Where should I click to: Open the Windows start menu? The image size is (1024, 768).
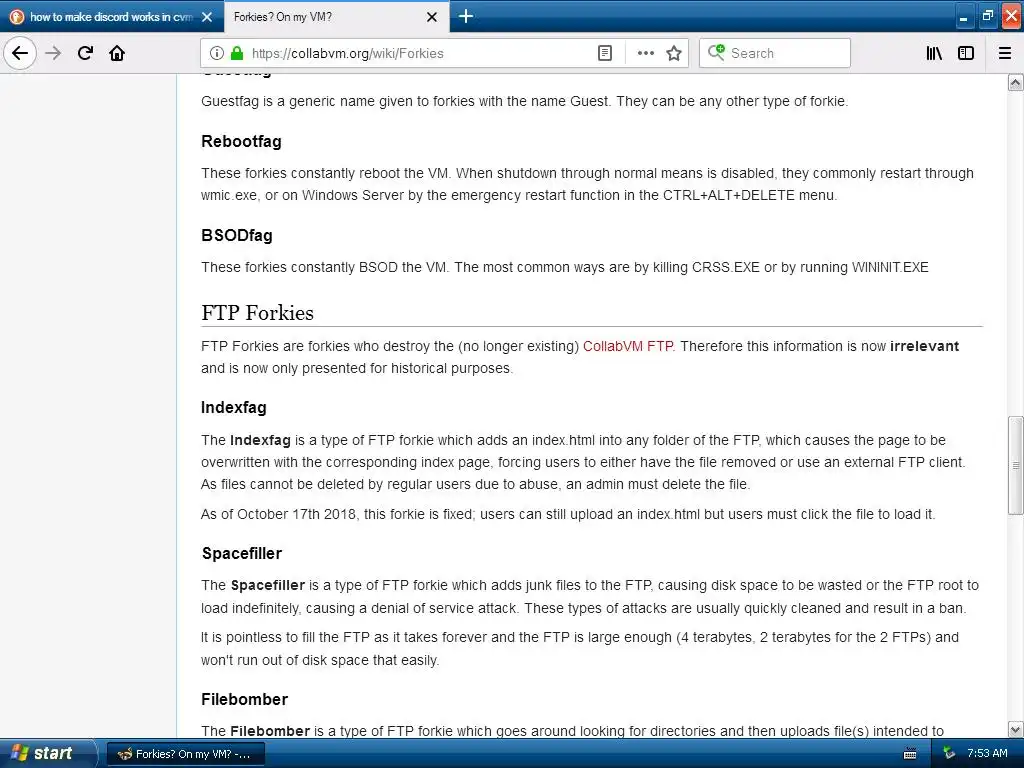click(48, 753)
